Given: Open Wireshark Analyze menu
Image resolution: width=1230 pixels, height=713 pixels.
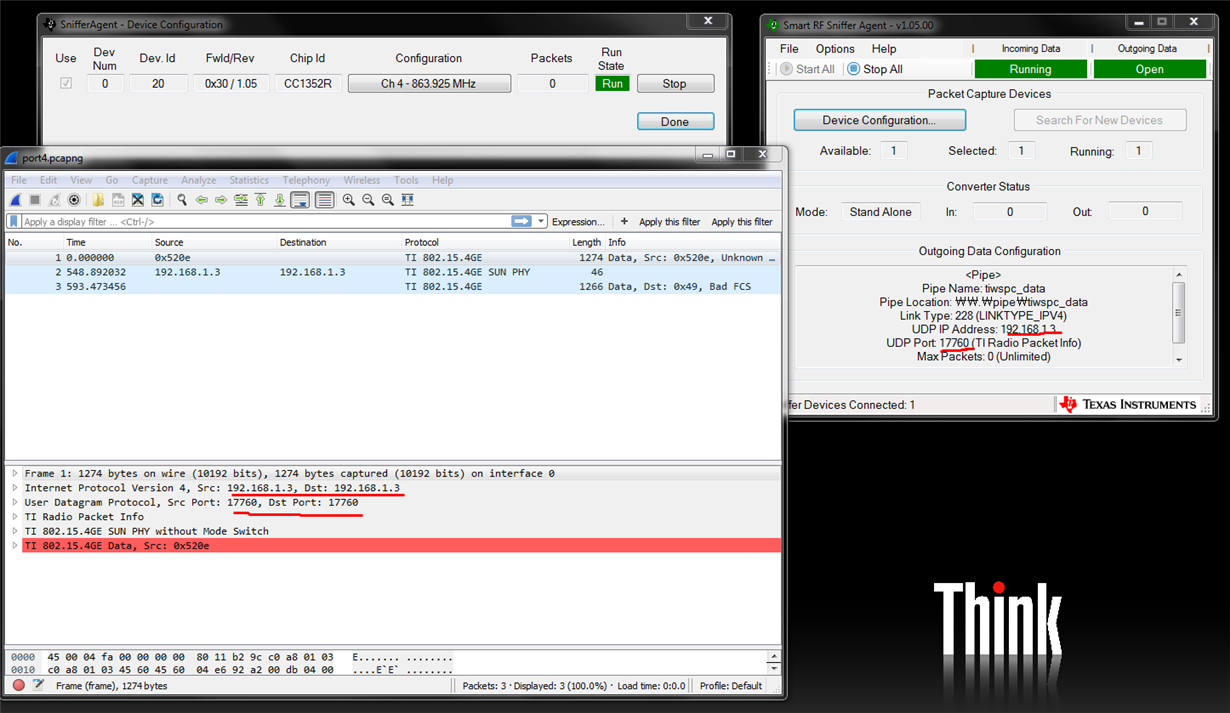Looking at the screenshot, I should click(x=198, y=180).
